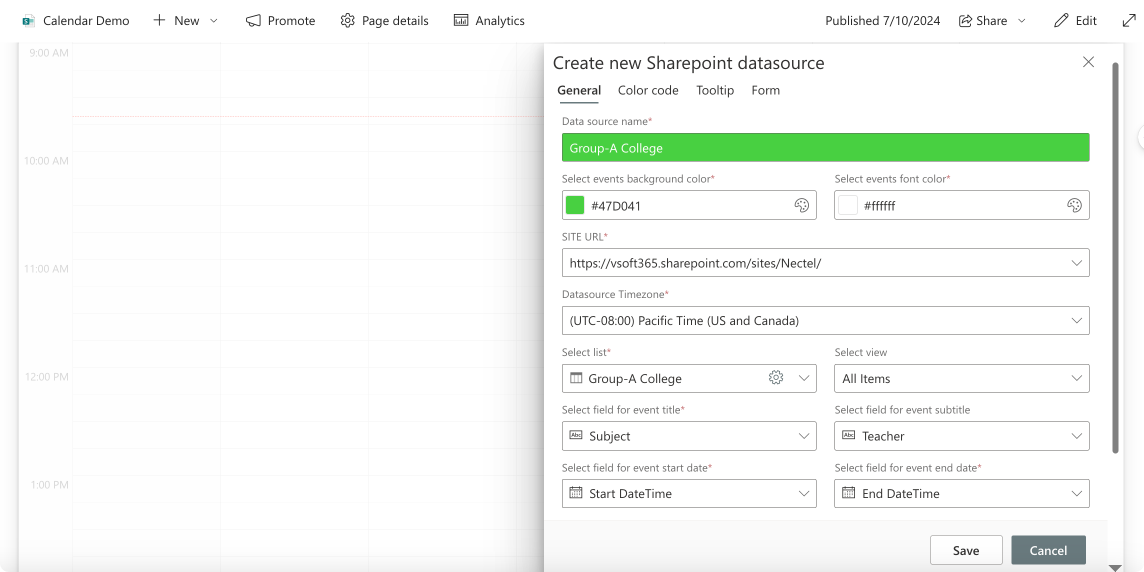
Task: Click the Analytics chart icon
Action: pyautogui.click(x=461, y=20)
